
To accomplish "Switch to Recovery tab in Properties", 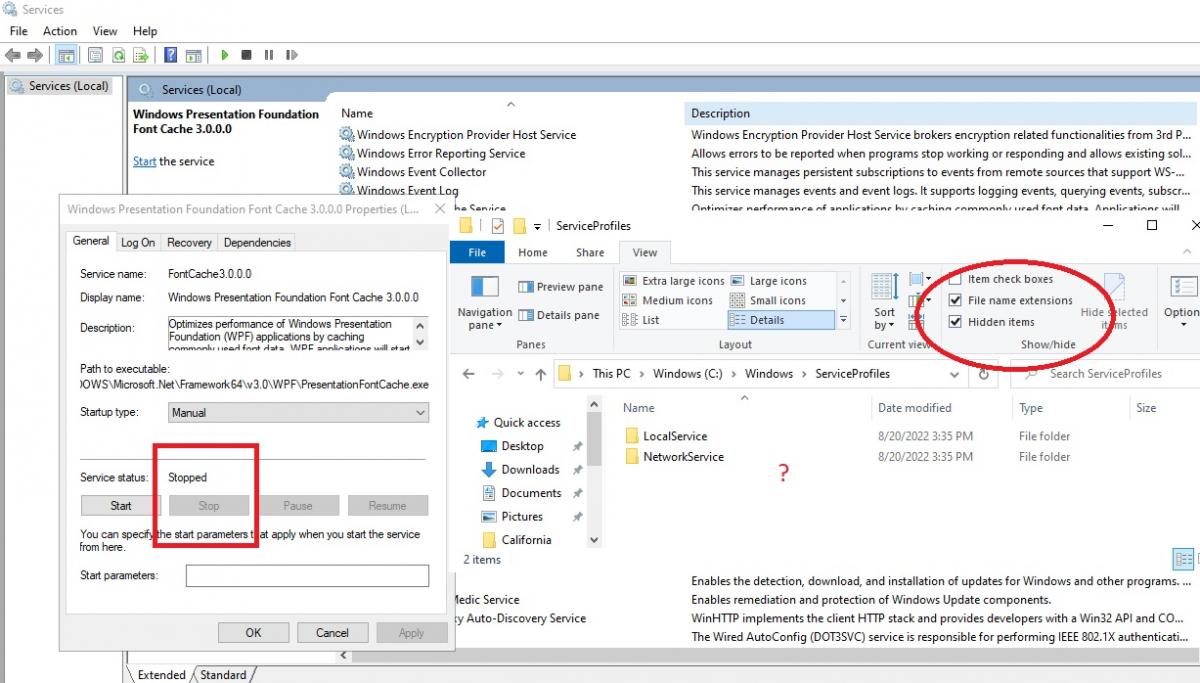I will tap(189, 242).
